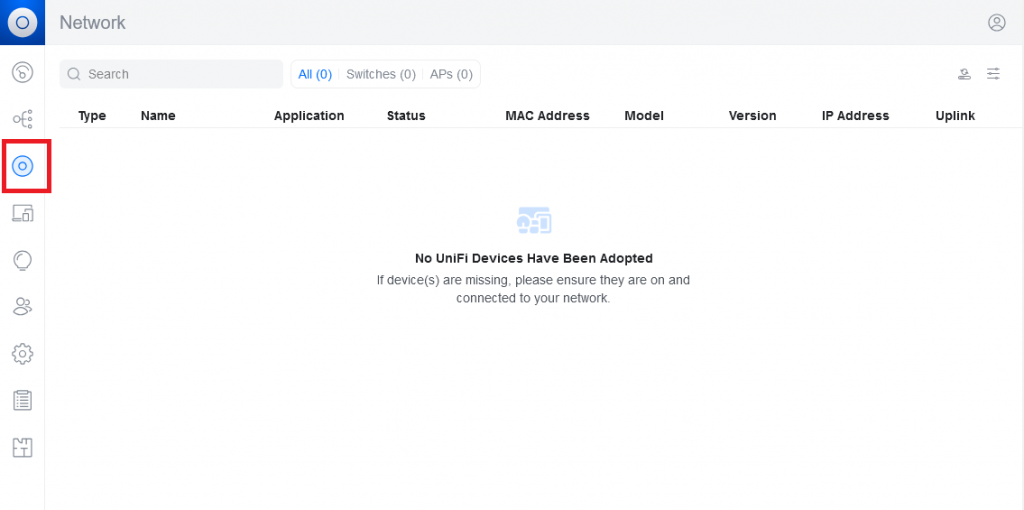The width and height of the screenshot is (1024, 510).
Task: Select the Switches (0) filter tab
Action: pos(381,74)
